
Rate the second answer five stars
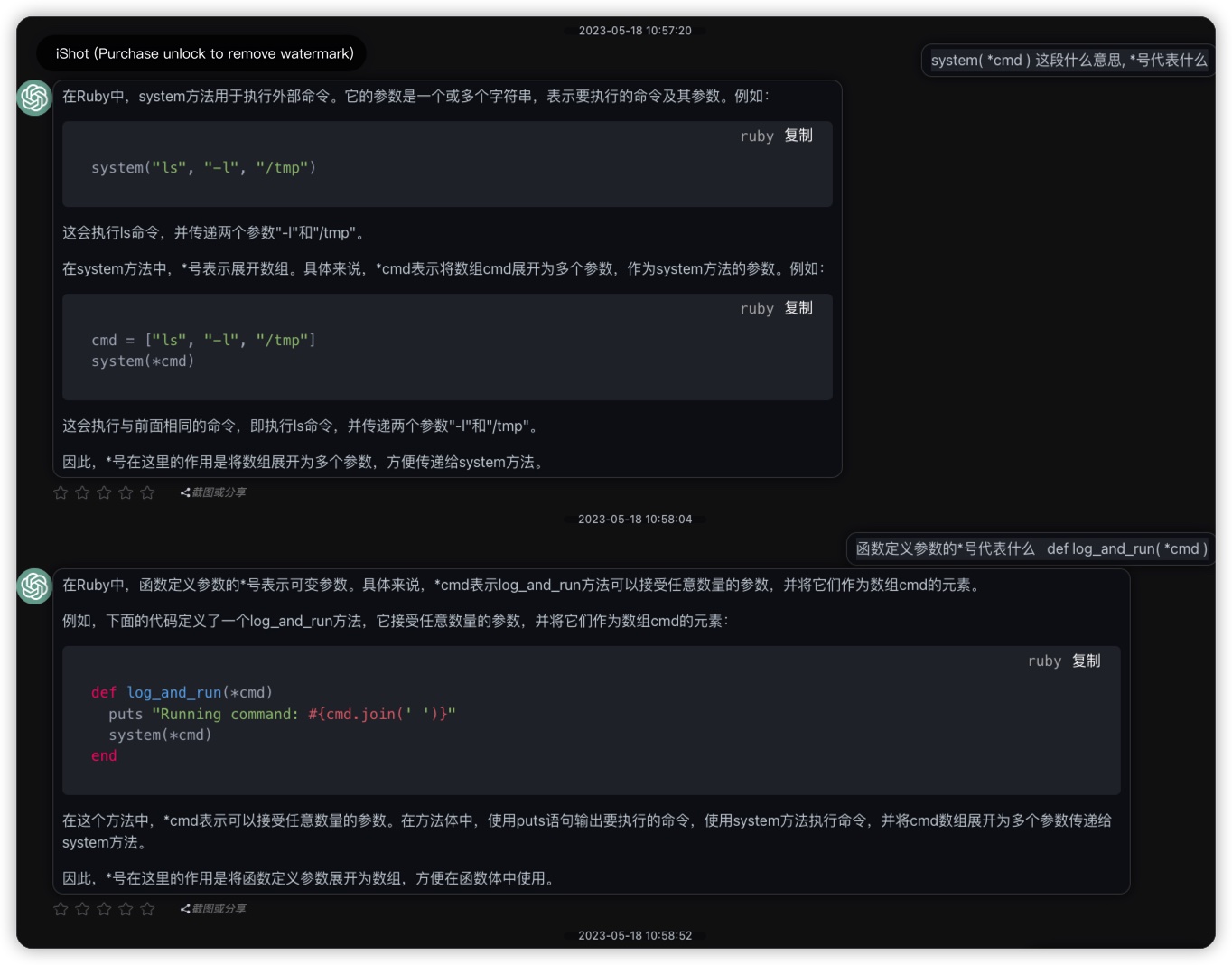(x=147, y=909)
